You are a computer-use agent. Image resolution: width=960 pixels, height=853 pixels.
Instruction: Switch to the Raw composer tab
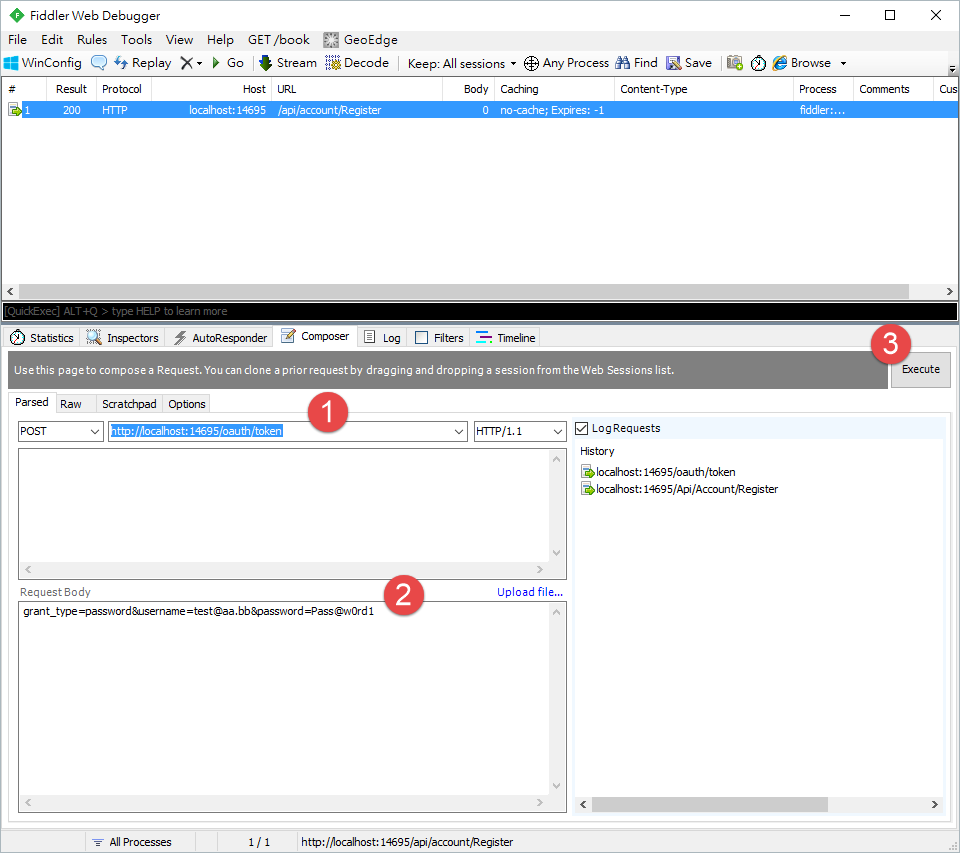pos(74,404)
